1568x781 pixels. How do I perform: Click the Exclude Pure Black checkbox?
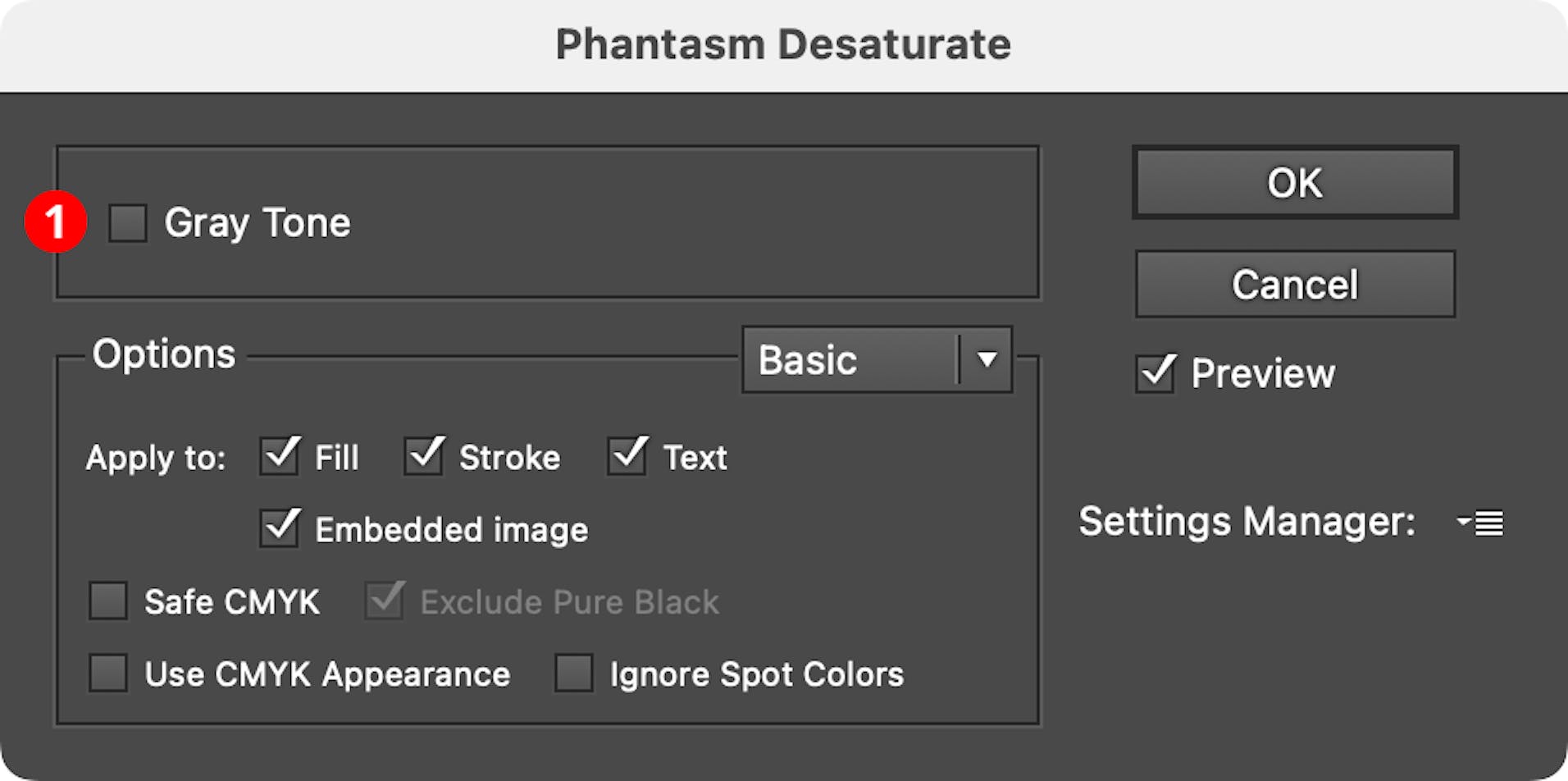tap(383, 601)
